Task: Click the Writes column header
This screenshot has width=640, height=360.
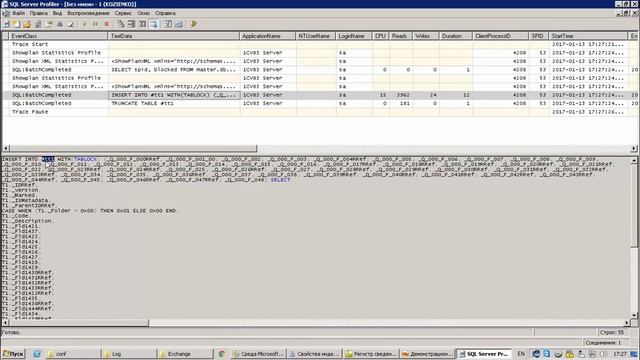Action: (x=426, y=36)
